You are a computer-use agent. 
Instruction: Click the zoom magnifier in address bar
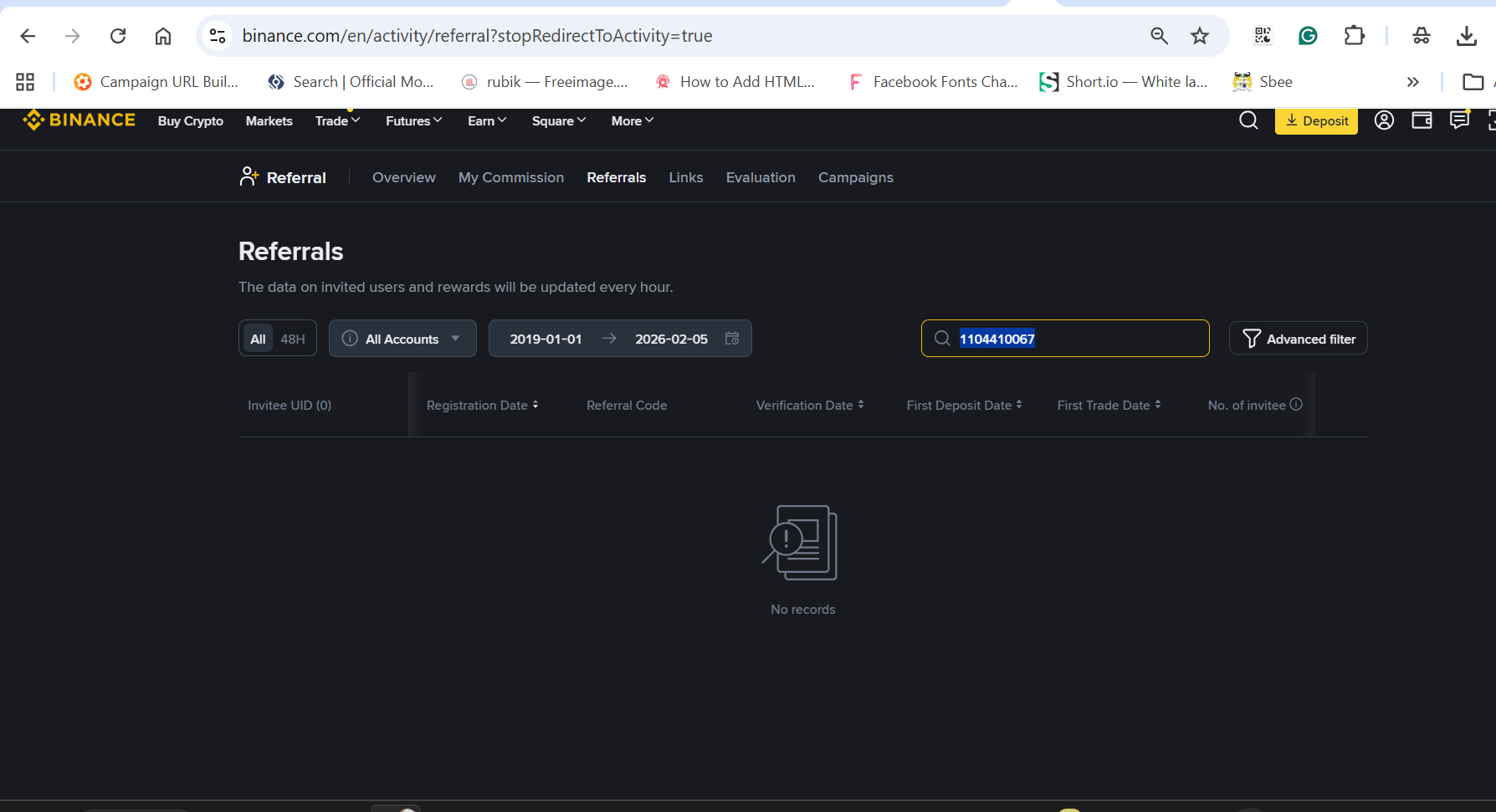coord(1159,36)
